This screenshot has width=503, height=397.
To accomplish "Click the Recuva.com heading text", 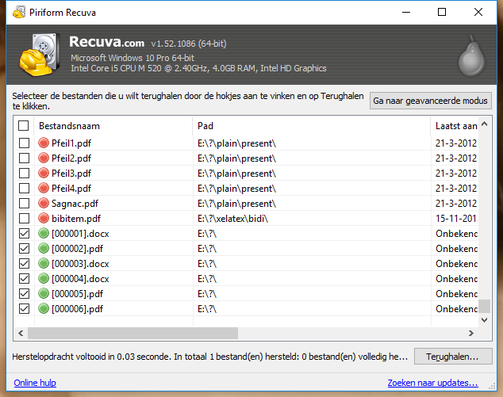I will tap(107, 42).
